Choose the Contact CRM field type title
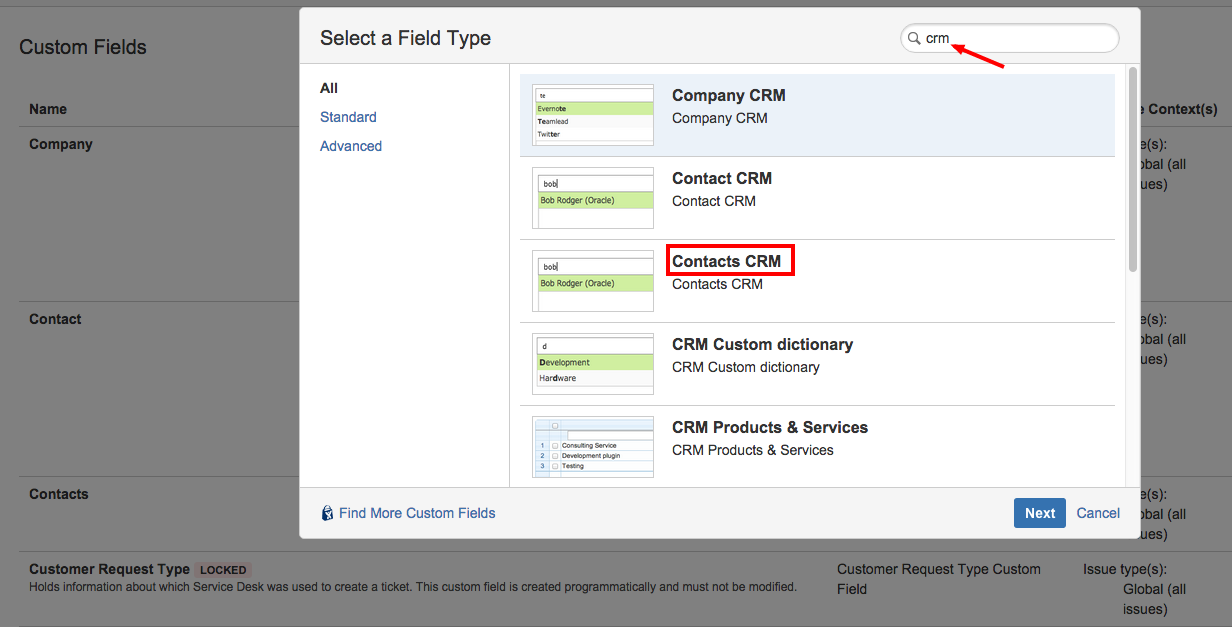The height and width of the screenshot is (627, 1232). click(722, 179)
